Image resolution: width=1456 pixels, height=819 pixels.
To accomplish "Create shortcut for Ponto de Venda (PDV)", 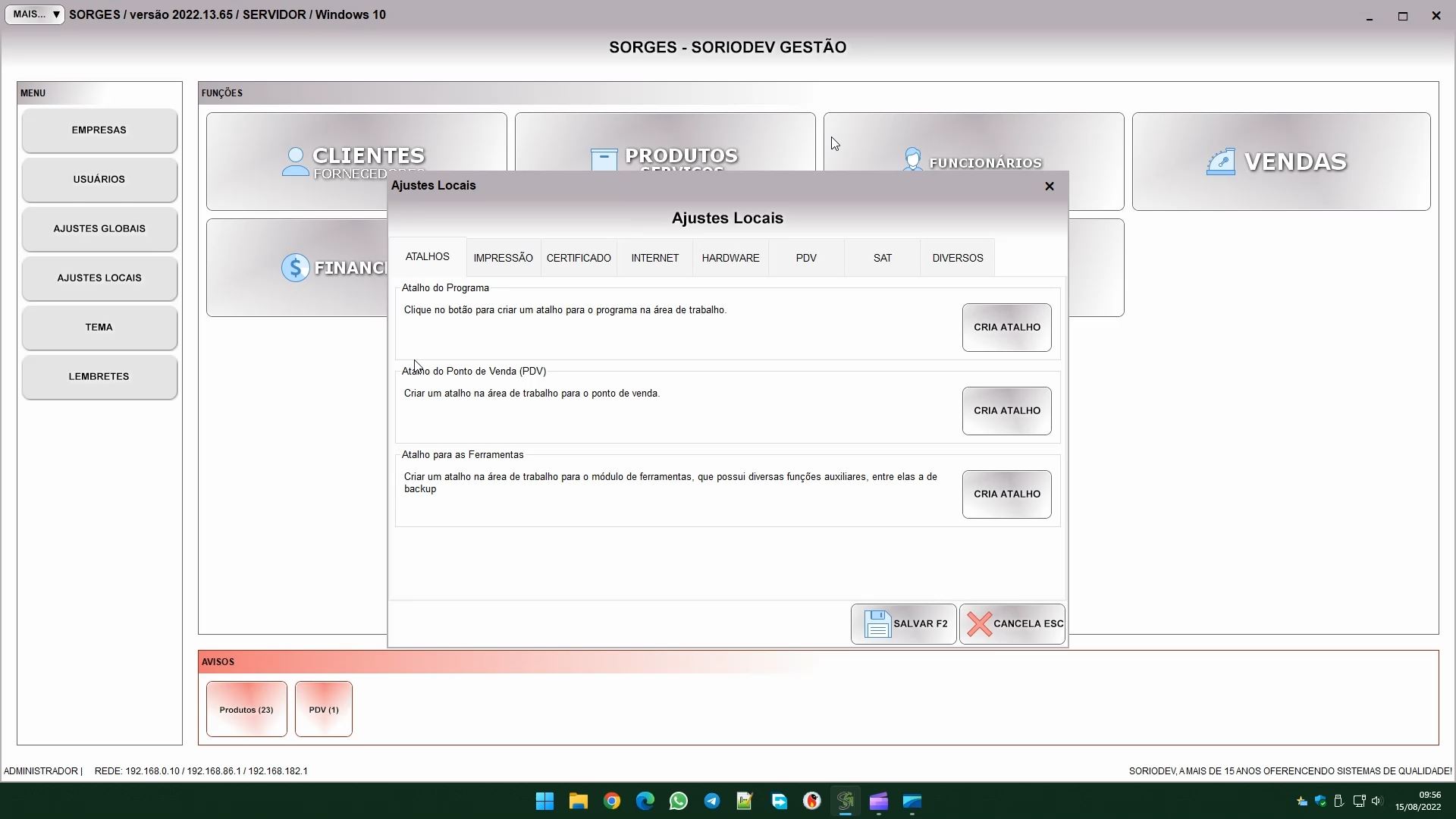I will click(1006, 411).
